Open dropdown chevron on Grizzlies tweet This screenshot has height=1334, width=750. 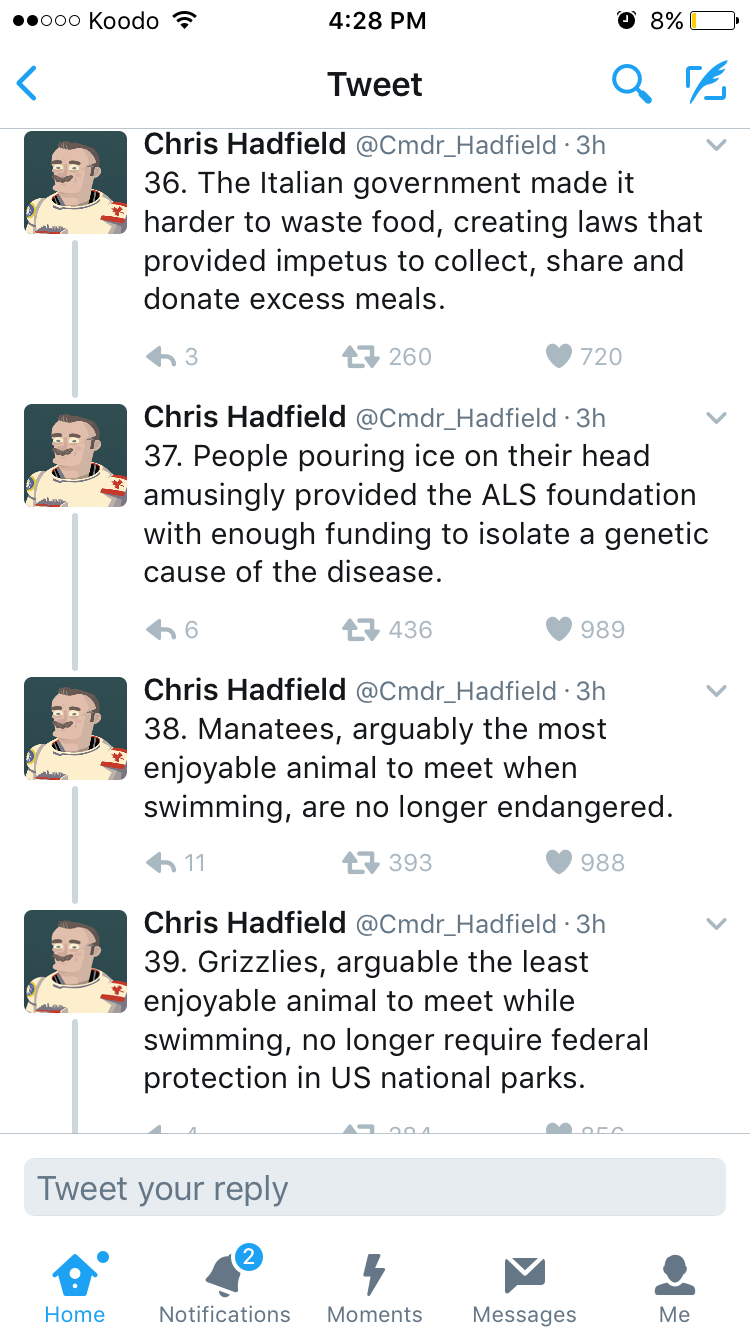[716, 924]
